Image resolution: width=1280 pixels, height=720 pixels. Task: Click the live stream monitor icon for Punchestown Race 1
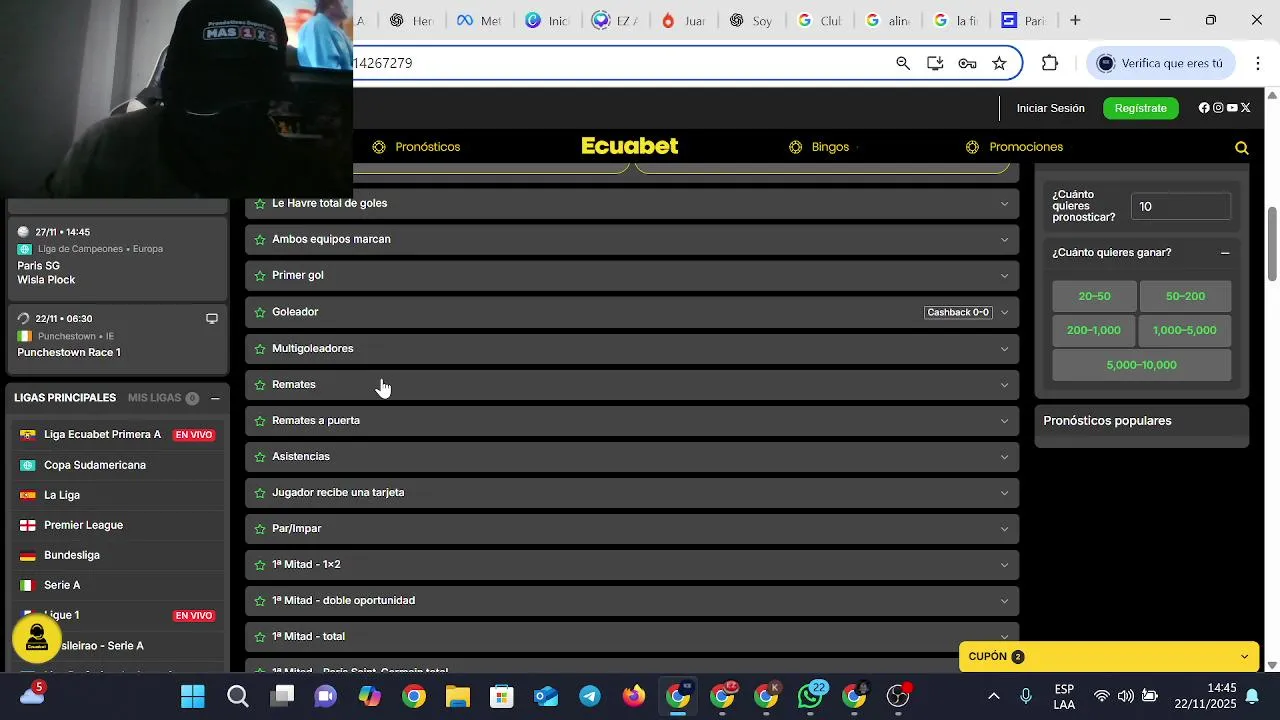(212, 319)
